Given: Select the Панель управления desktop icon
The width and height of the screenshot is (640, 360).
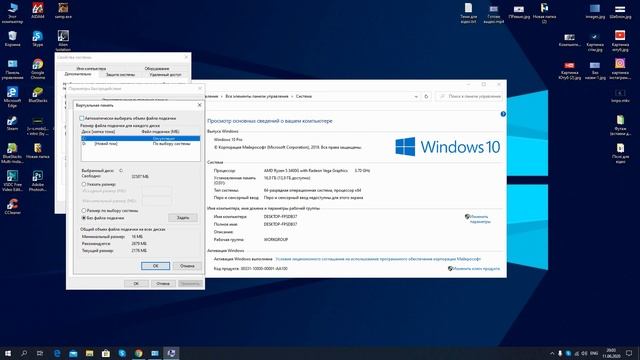Looking at the screenshot, I should [x=12, y=69].
